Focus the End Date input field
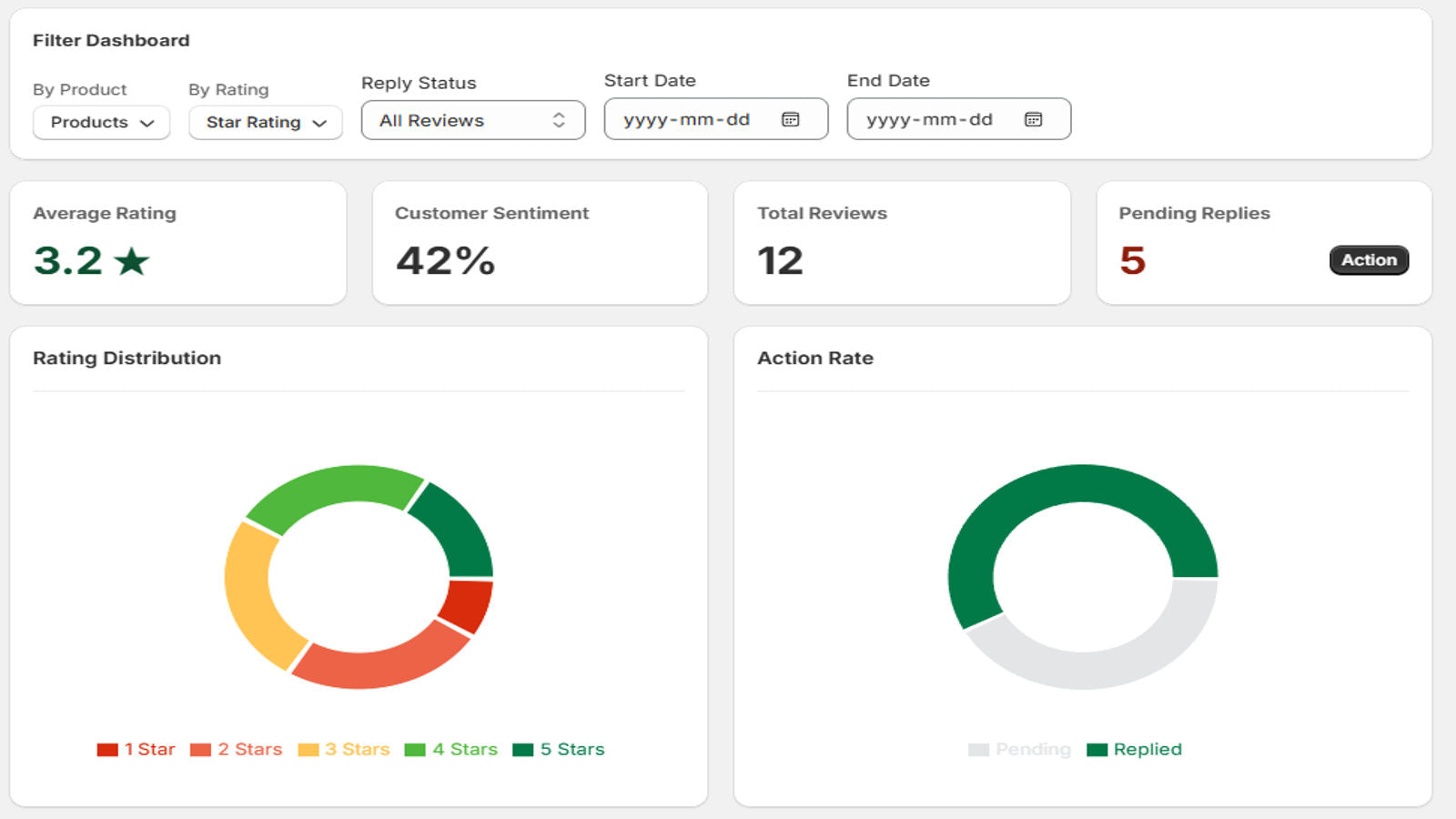The height and width of the screenshot is (819, 1456). point(959,119)
